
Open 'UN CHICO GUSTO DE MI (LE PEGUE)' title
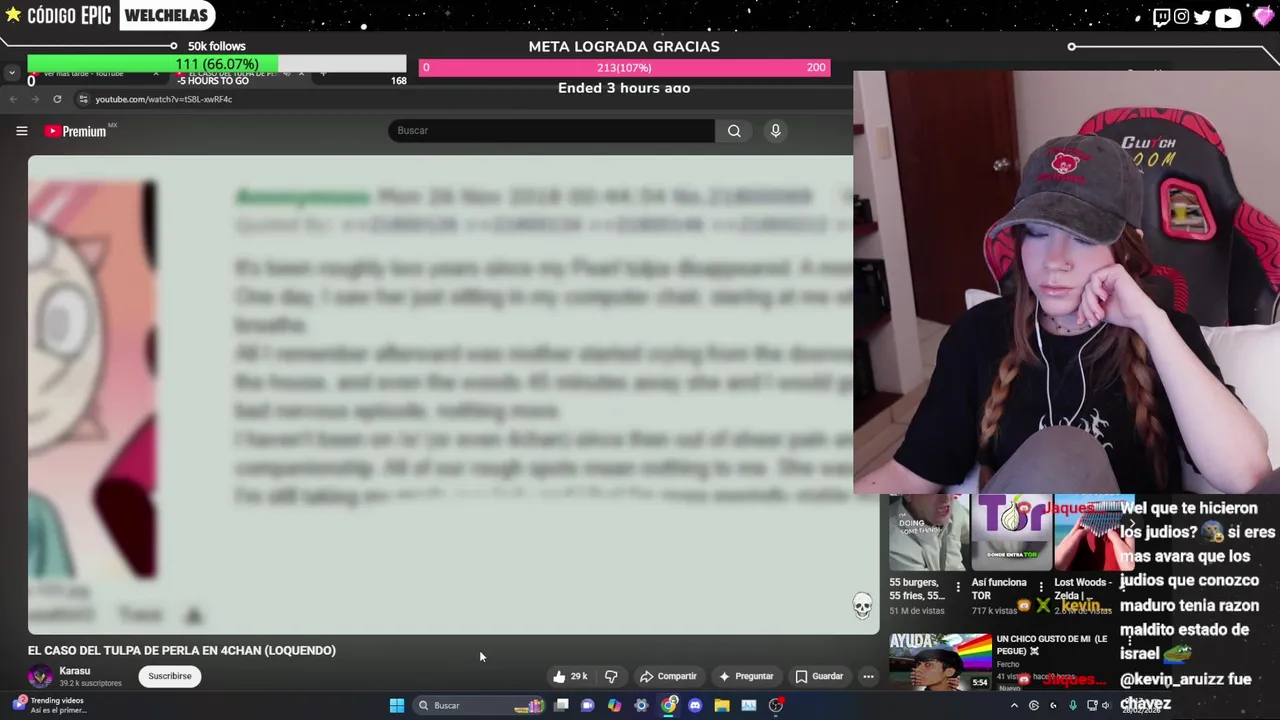(x=1051, y=644)
